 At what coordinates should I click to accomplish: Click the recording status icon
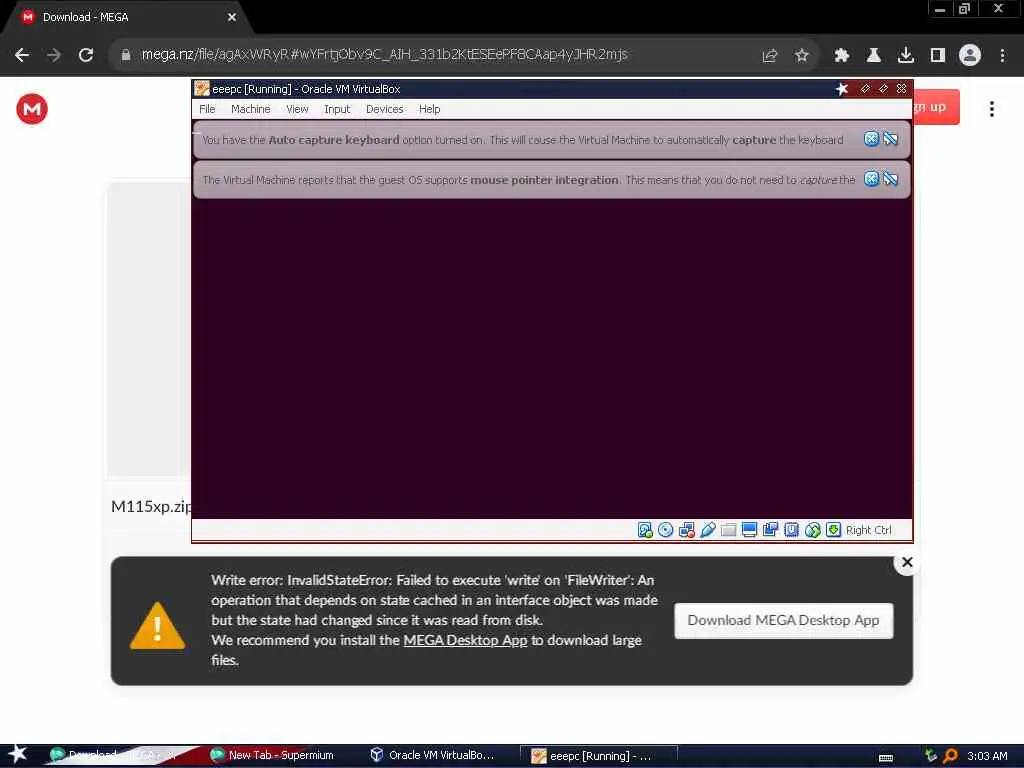(770, 530)
